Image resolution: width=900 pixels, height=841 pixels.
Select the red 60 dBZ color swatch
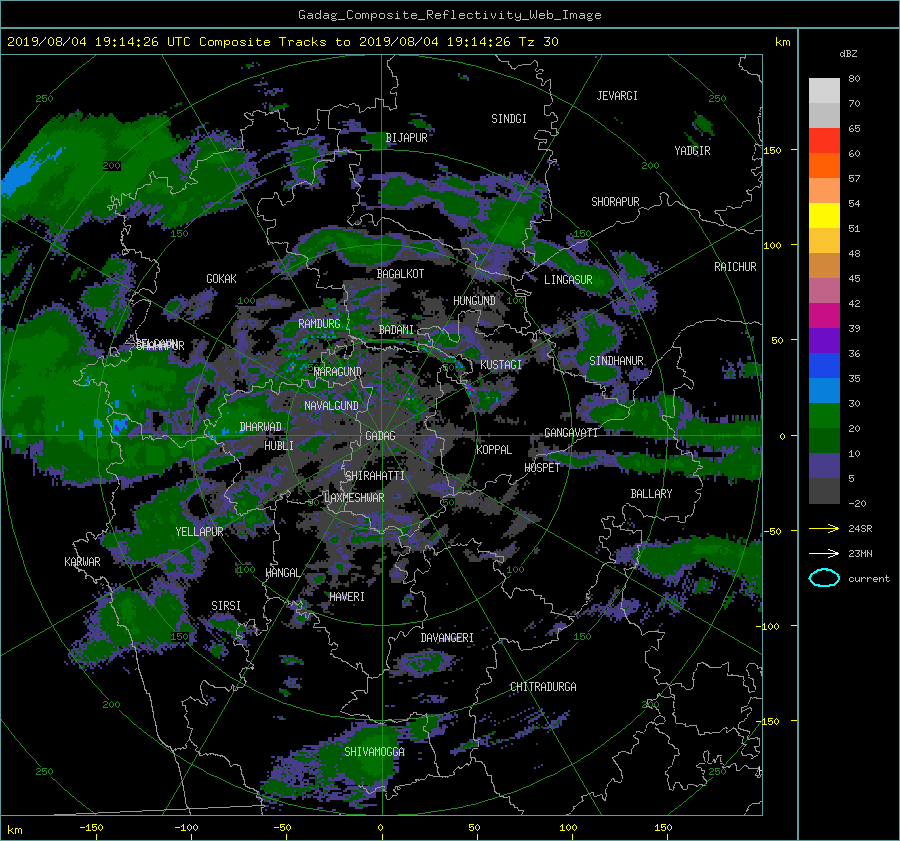pyautogui.click(x=824, y=140)
